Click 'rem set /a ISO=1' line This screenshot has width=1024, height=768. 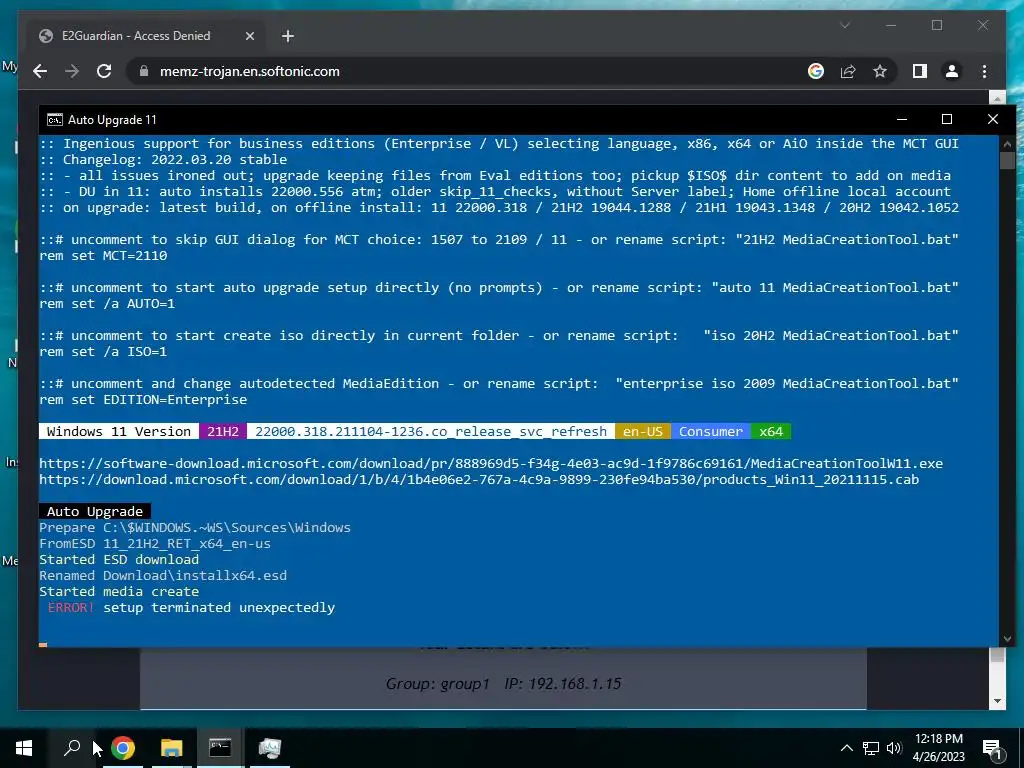tap(103, 351)
